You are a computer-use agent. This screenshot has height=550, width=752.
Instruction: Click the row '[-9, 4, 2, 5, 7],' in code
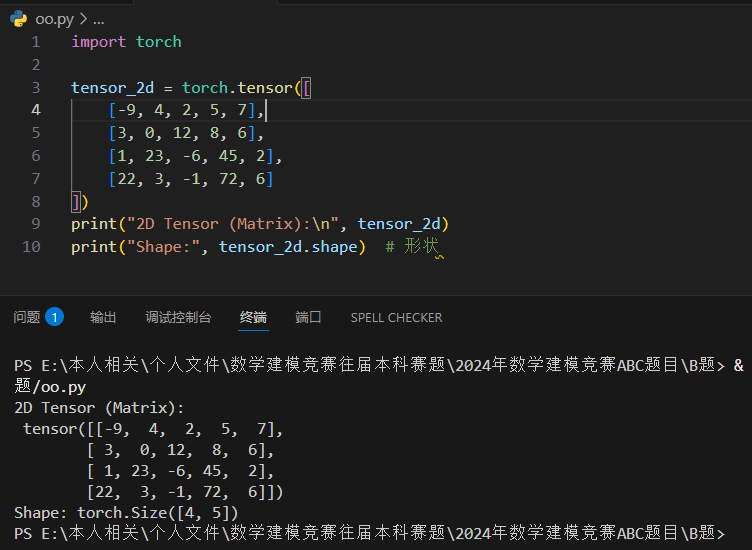[x=187, y=110]
